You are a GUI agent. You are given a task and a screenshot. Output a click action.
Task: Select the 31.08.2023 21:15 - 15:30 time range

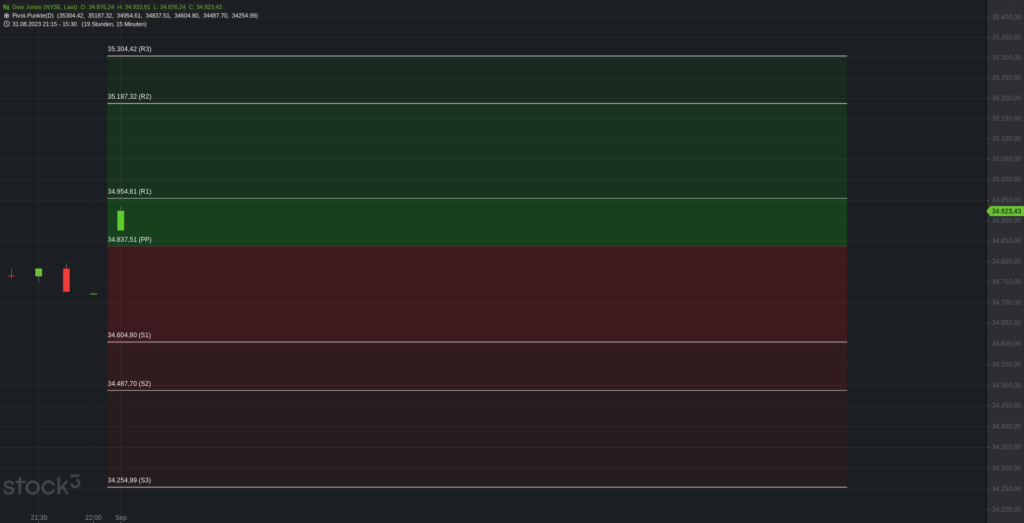[x=44, y=24]
